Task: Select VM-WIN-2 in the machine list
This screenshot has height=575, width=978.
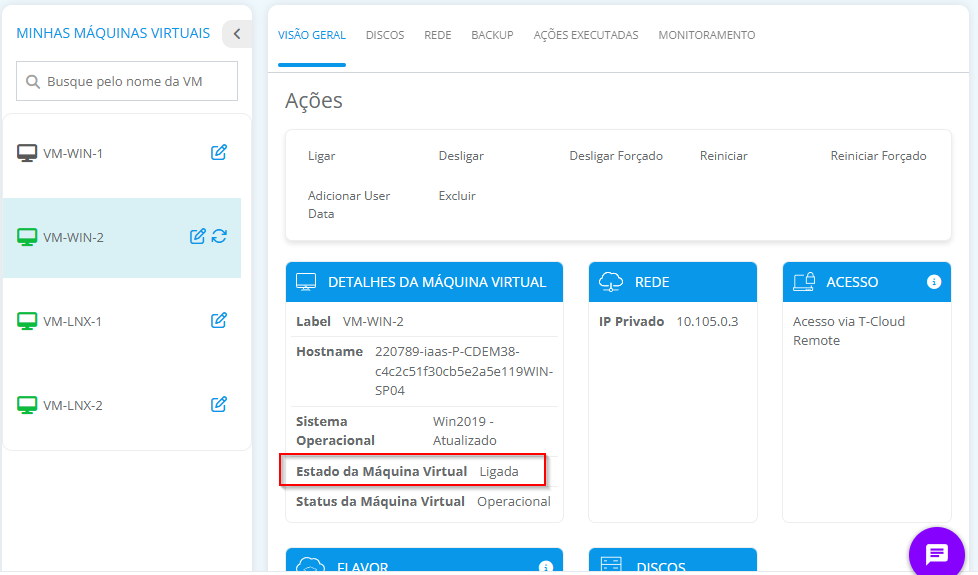Action: pos(122,238)
